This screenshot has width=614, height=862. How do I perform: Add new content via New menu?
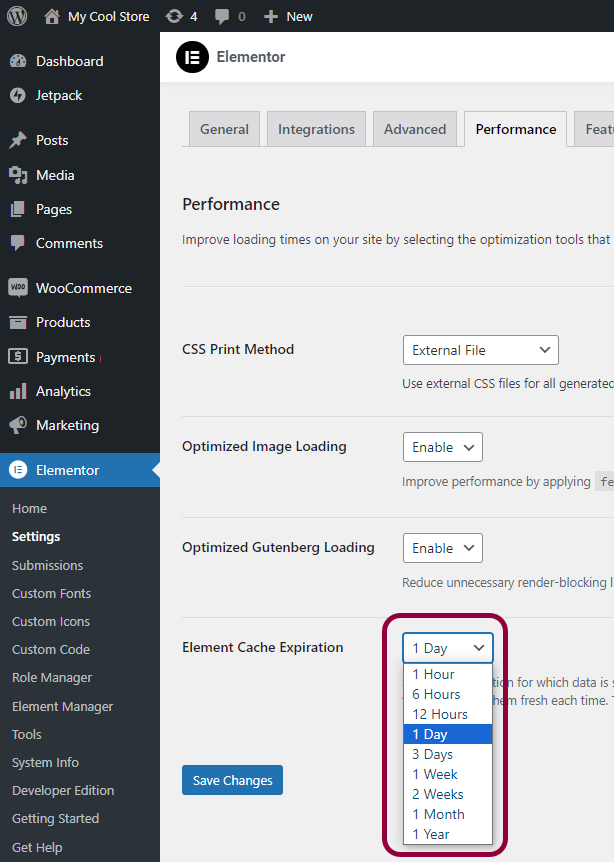click(288, 16)
